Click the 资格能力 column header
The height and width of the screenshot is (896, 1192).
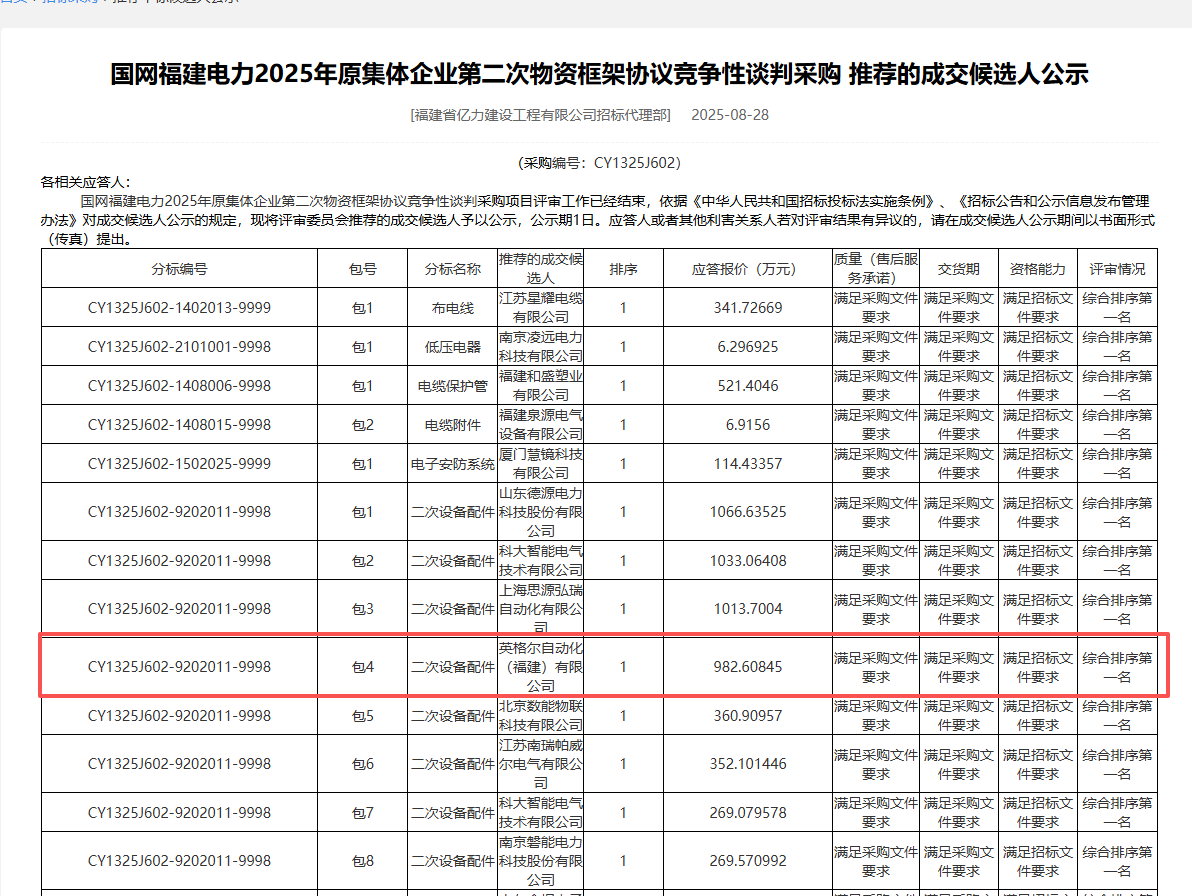click(1038, 269)
